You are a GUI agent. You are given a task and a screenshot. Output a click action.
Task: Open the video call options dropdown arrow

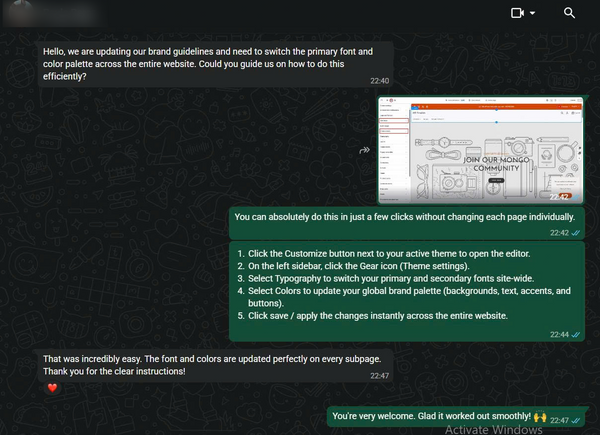click(x=532, y=13)
